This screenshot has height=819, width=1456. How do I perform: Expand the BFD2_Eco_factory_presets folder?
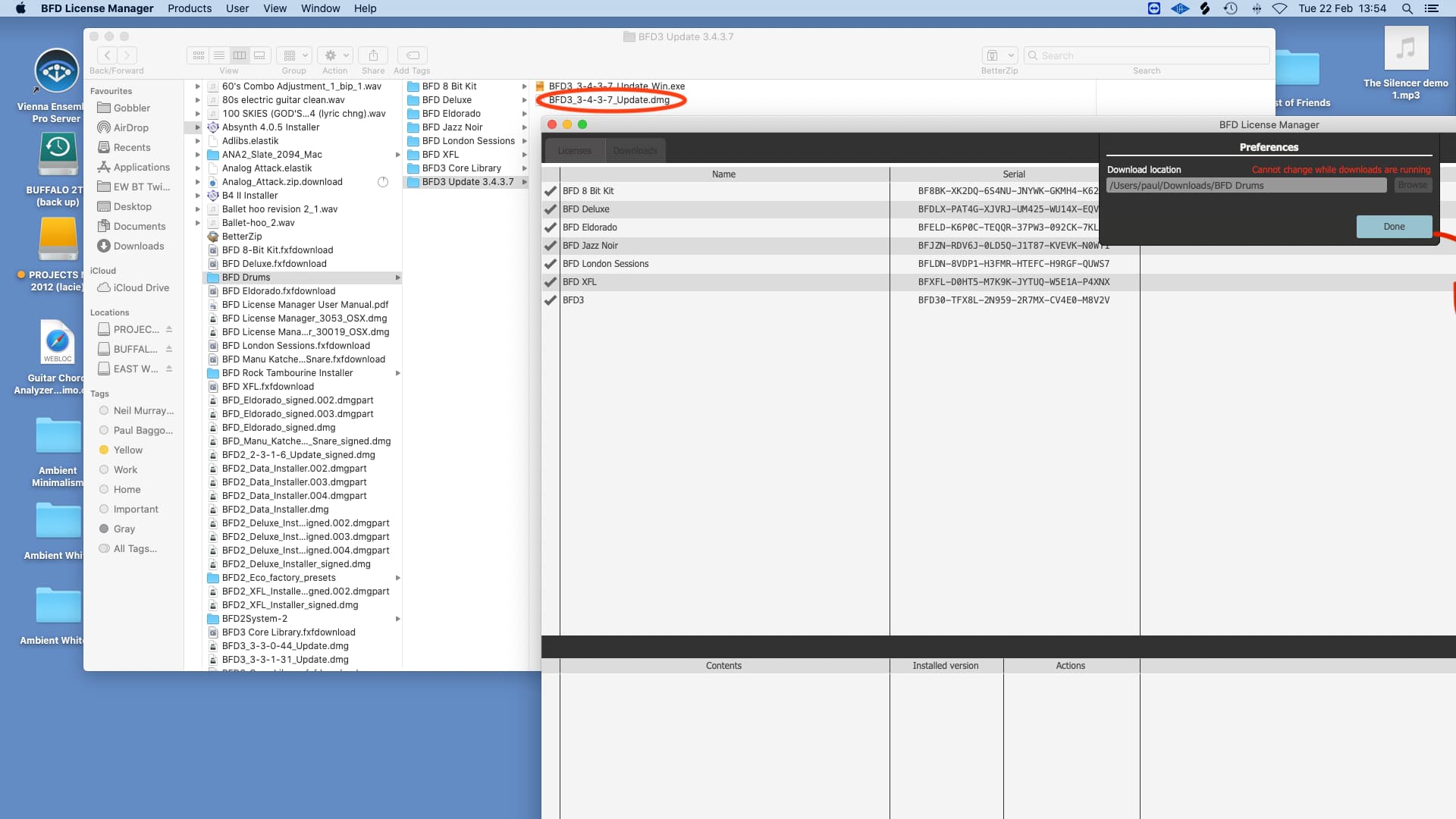coord(397,578)
